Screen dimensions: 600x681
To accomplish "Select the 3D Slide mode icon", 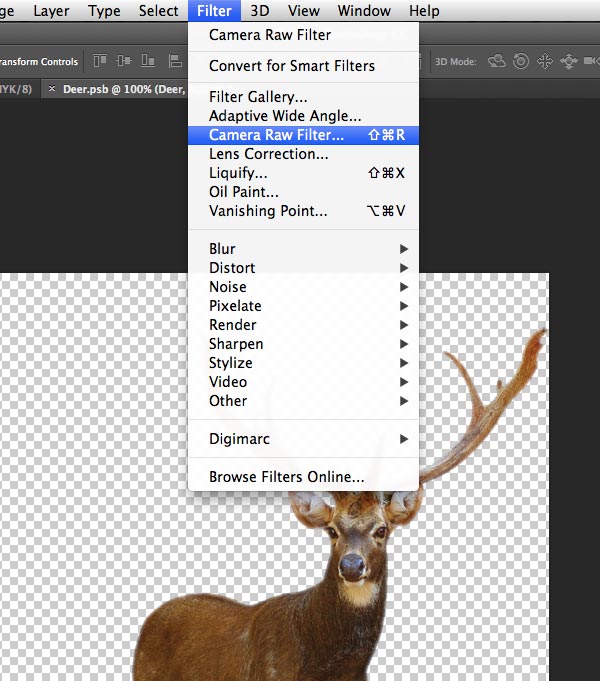I will [x=569, y=62].
